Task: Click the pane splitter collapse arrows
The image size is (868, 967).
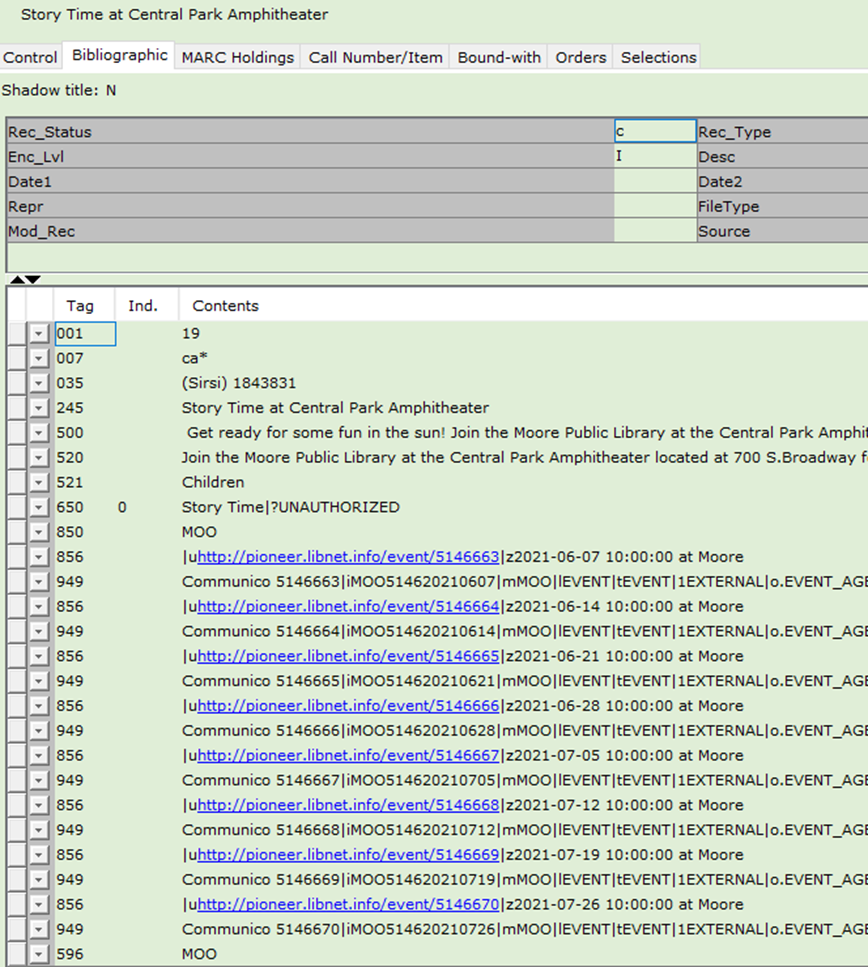Action: [x=26, y=279]
